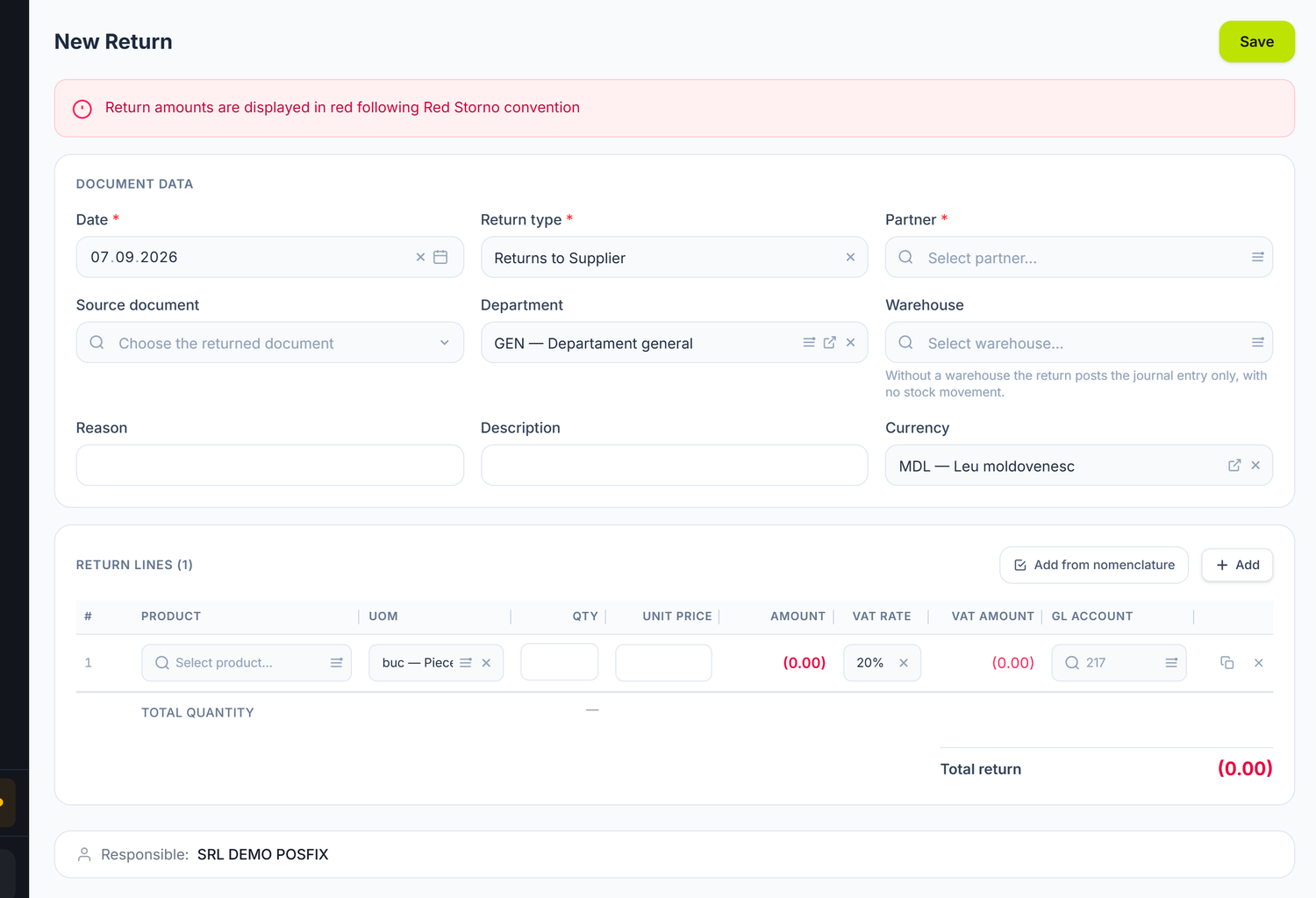
Task: Click the Select product field
Action: point(247,663)
